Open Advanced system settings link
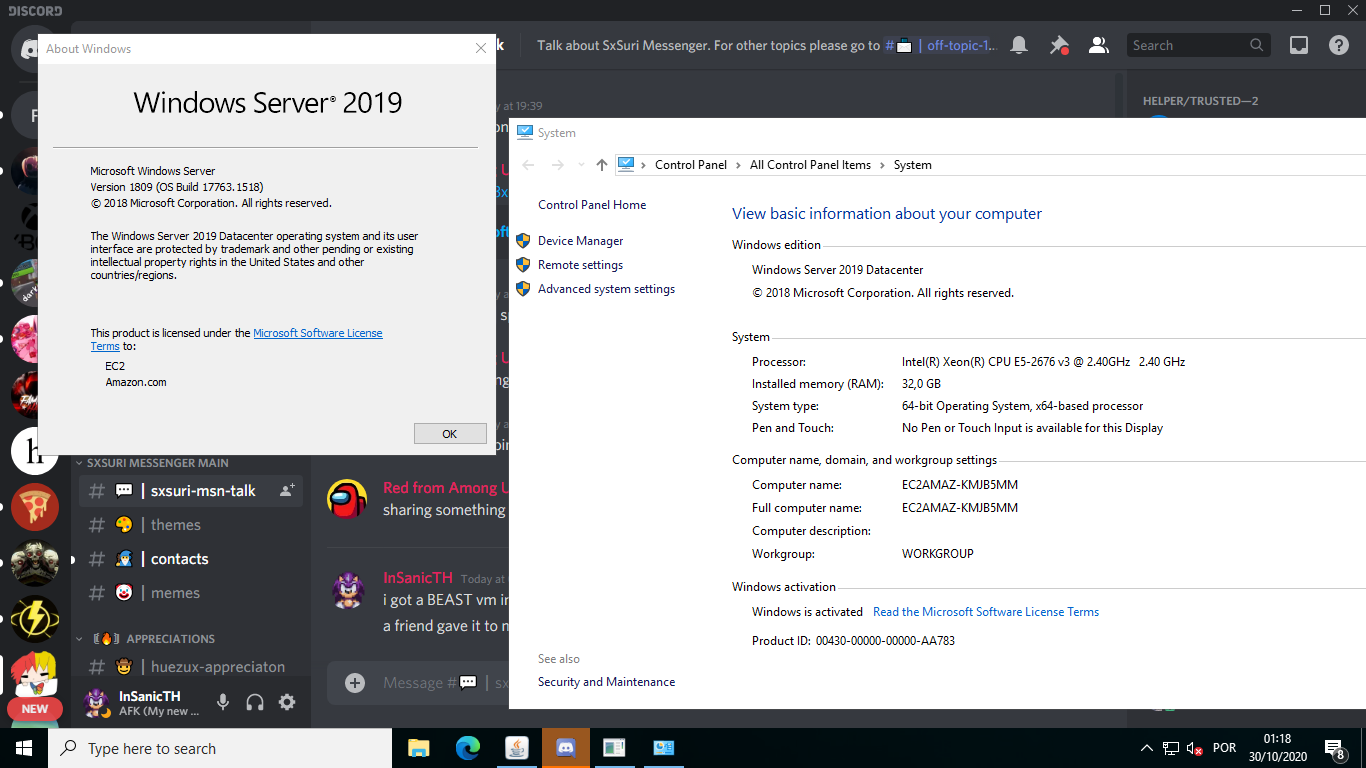 (606, 289)
